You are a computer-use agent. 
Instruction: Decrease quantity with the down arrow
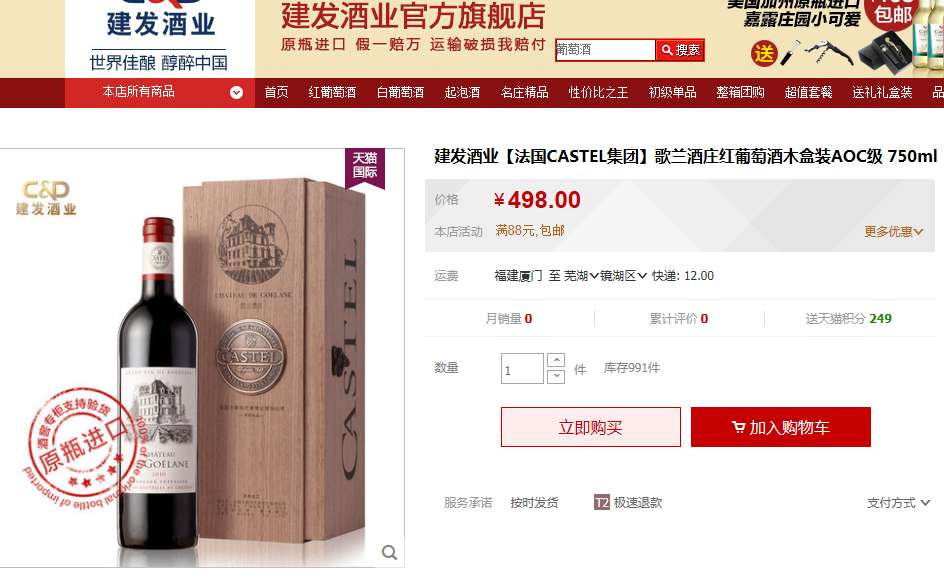coord(556,376)
